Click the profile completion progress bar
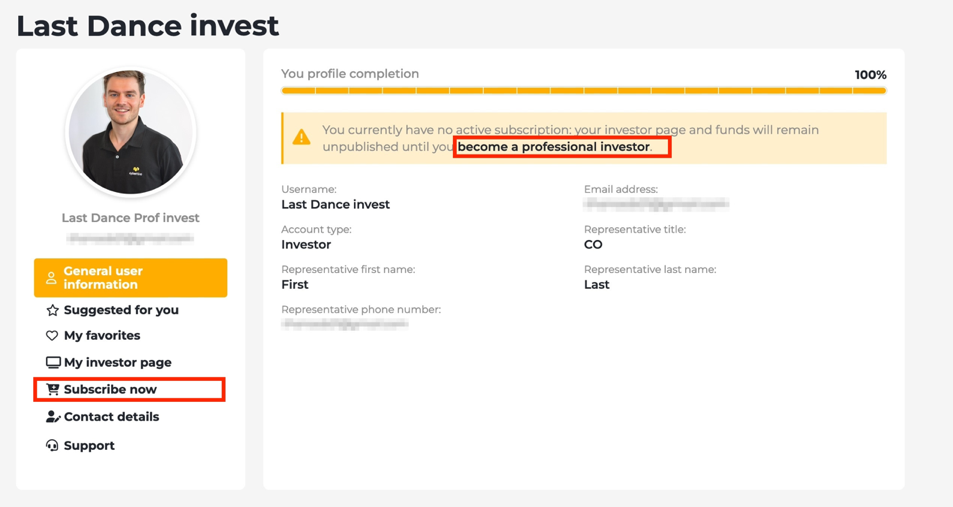 tap(583, 90)
